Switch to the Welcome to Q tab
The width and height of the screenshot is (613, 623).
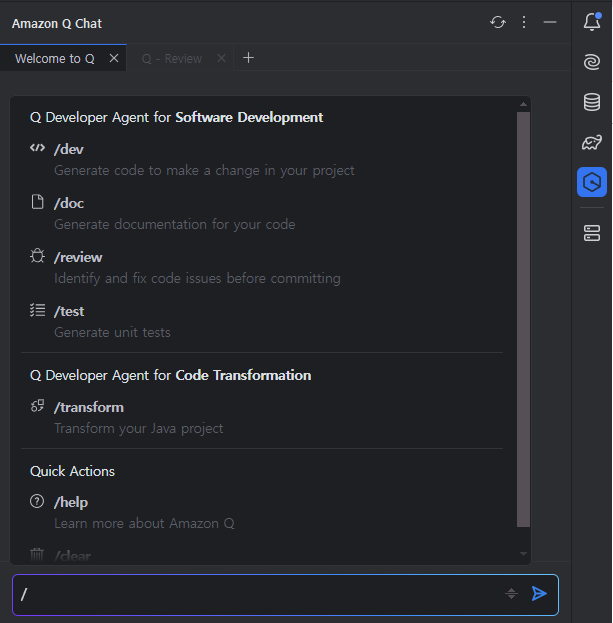coord(55,58)
